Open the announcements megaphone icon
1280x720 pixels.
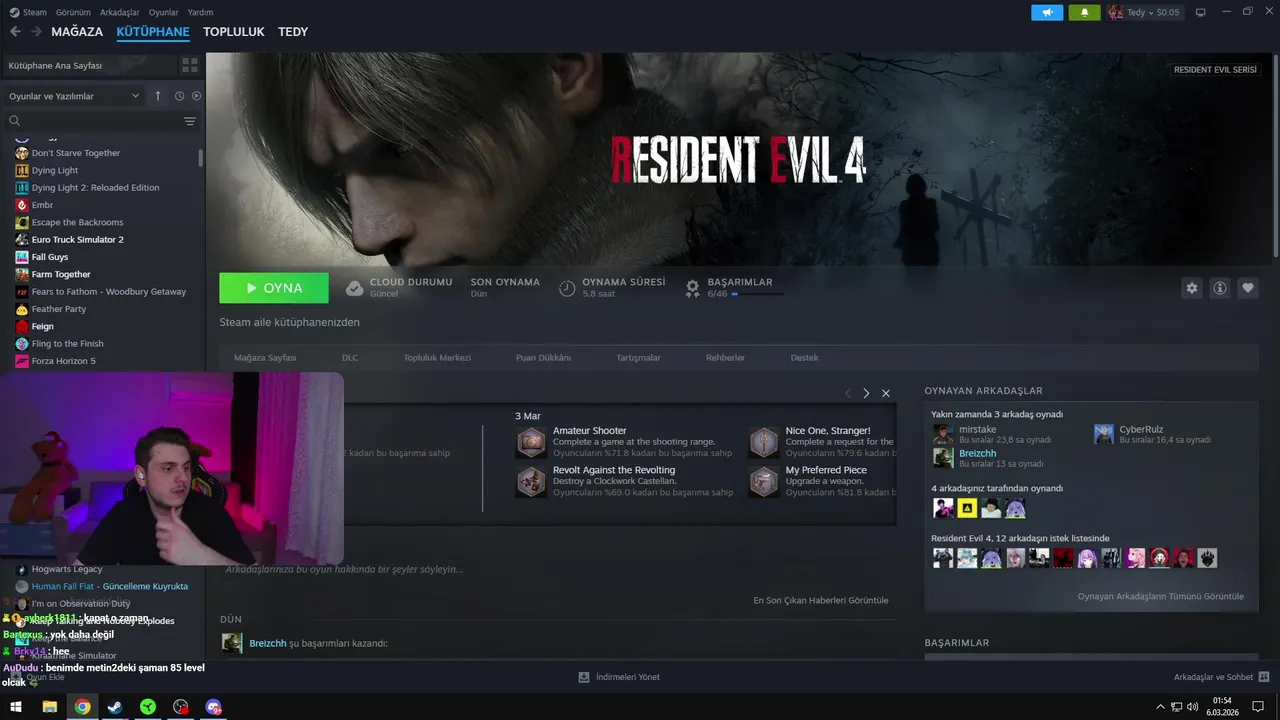[x=1047, y=12]
